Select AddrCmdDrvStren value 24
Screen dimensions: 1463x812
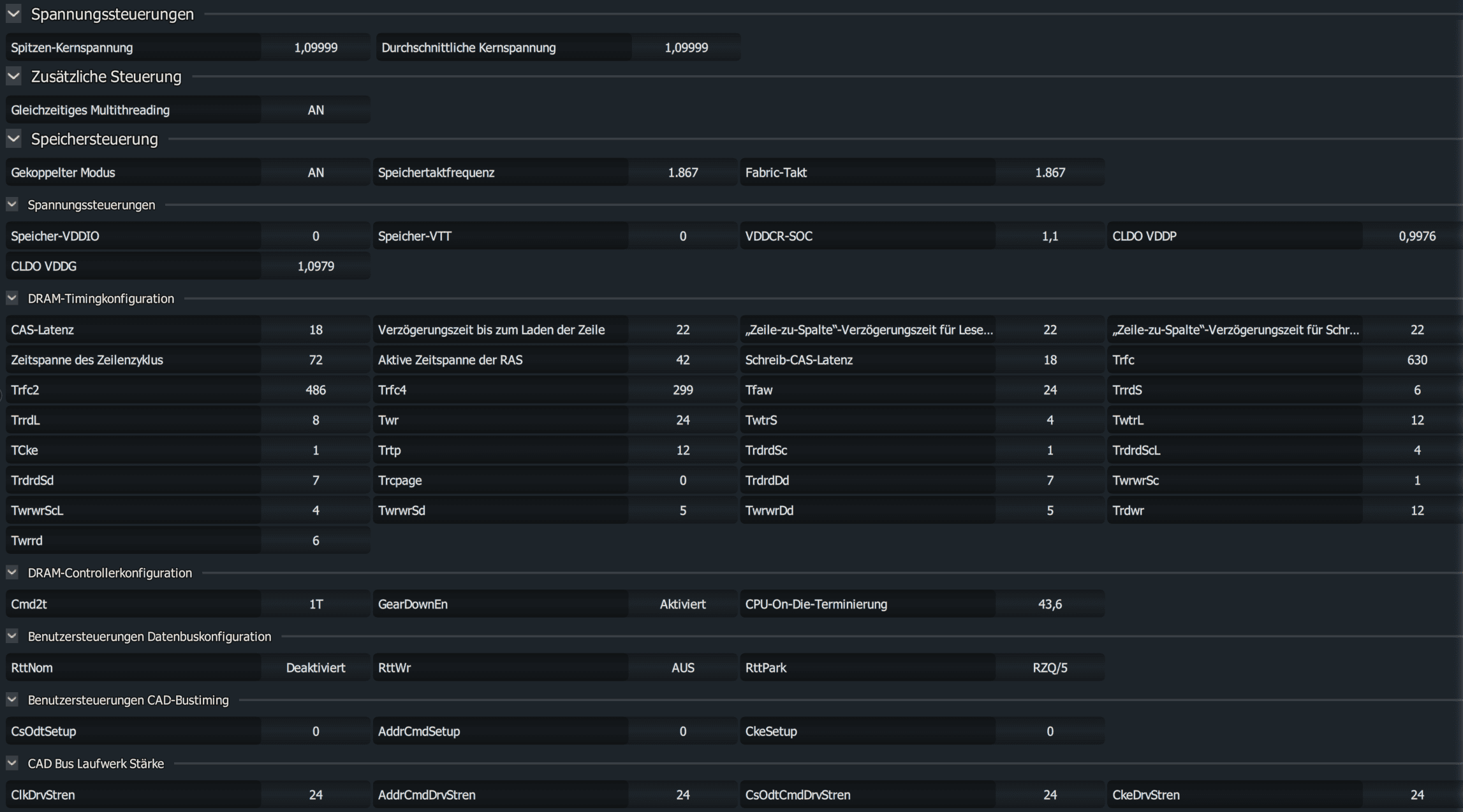coord(682,794)
